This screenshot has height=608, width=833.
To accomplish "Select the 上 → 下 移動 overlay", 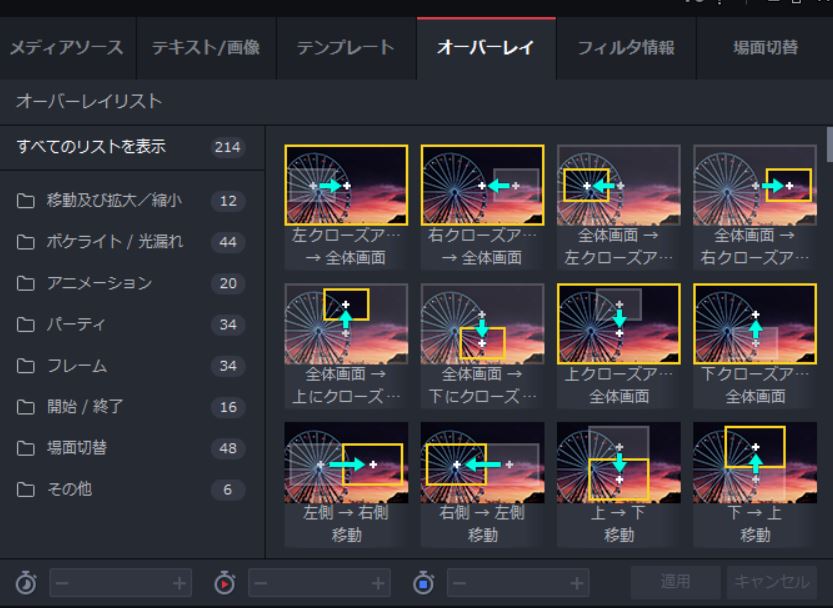I will [618, 462].
